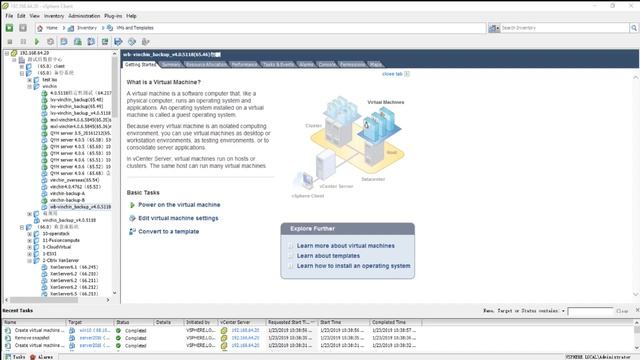Screen dimensions: 640x360
Task: Collapse the 192.168.64.20 root tree node
Action: (7, 53)
